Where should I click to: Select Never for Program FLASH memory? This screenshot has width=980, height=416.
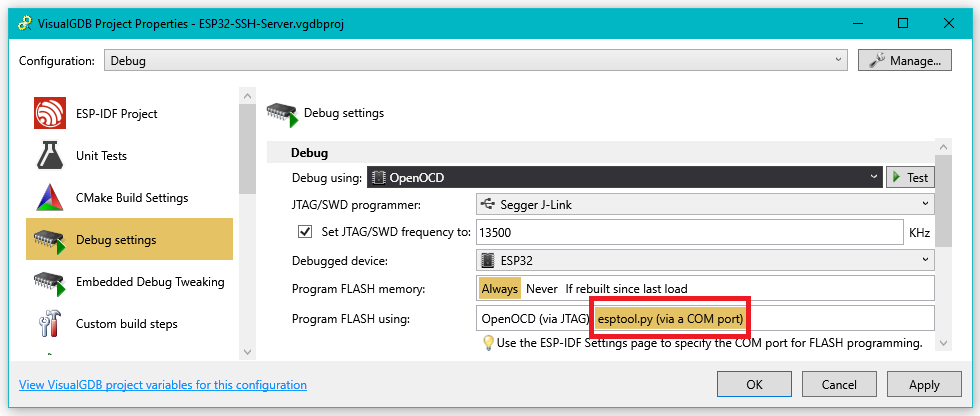click(x=542, y=289)
